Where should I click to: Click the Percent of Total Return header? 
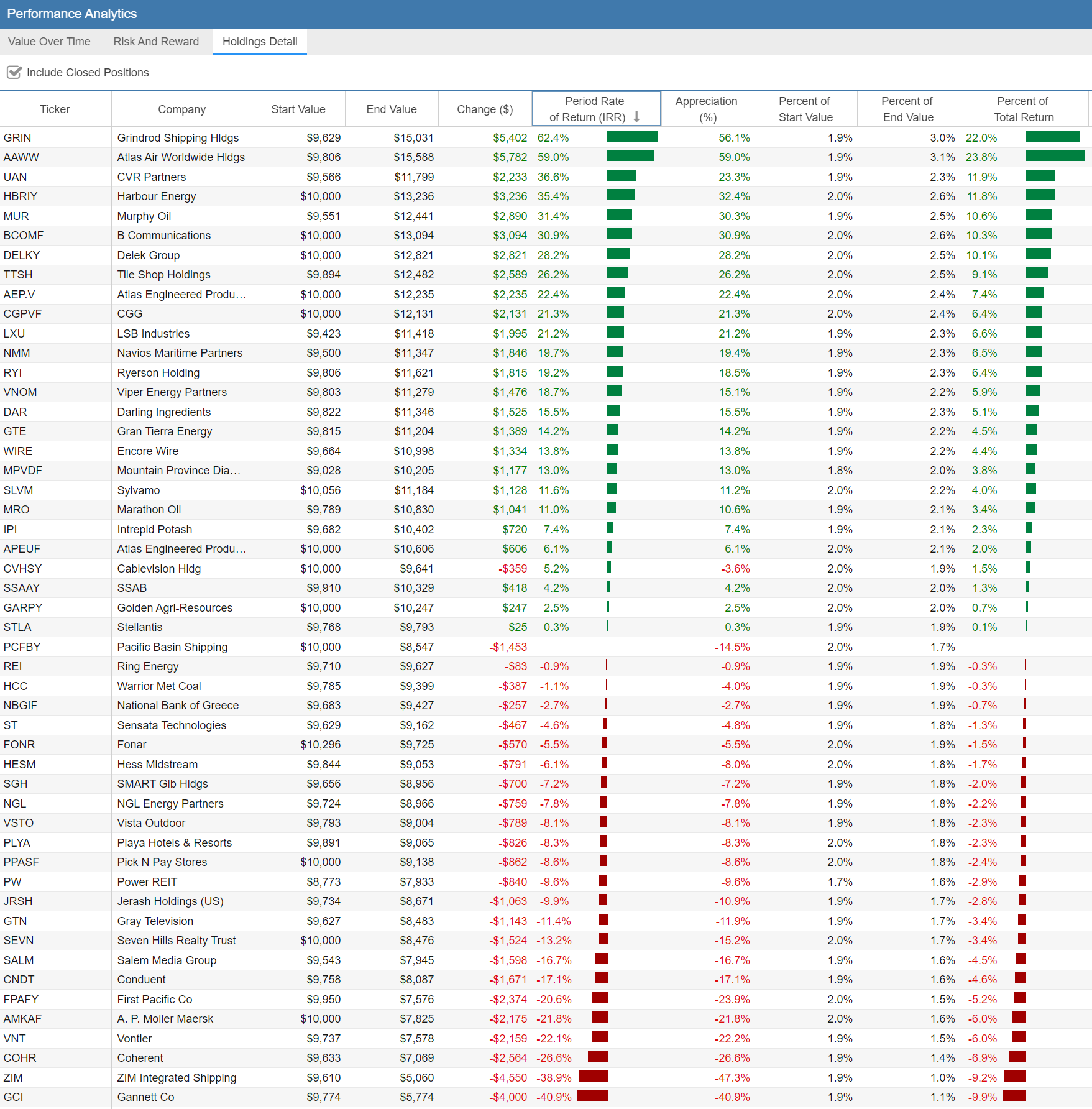pos(1024,109)
